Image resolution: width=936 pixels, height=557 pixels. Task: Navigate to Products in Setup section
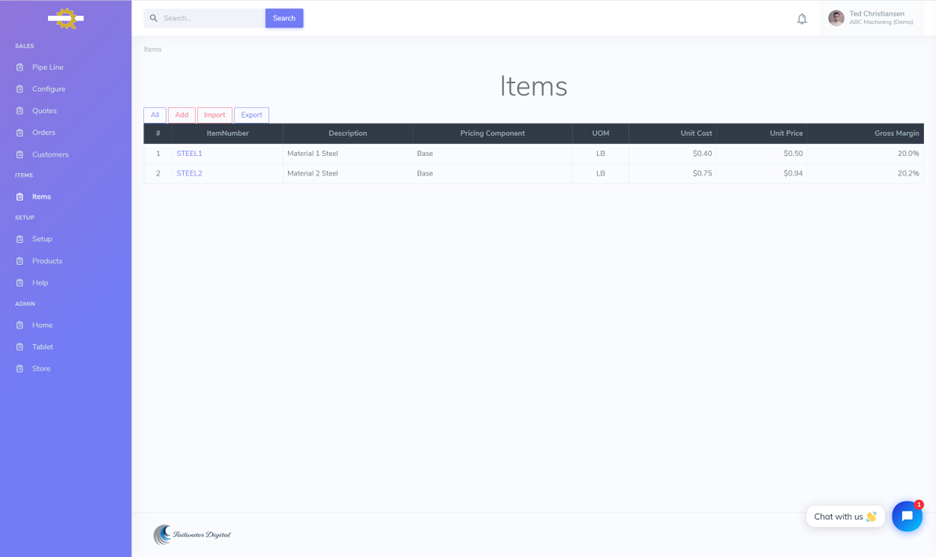click(47, 261)
